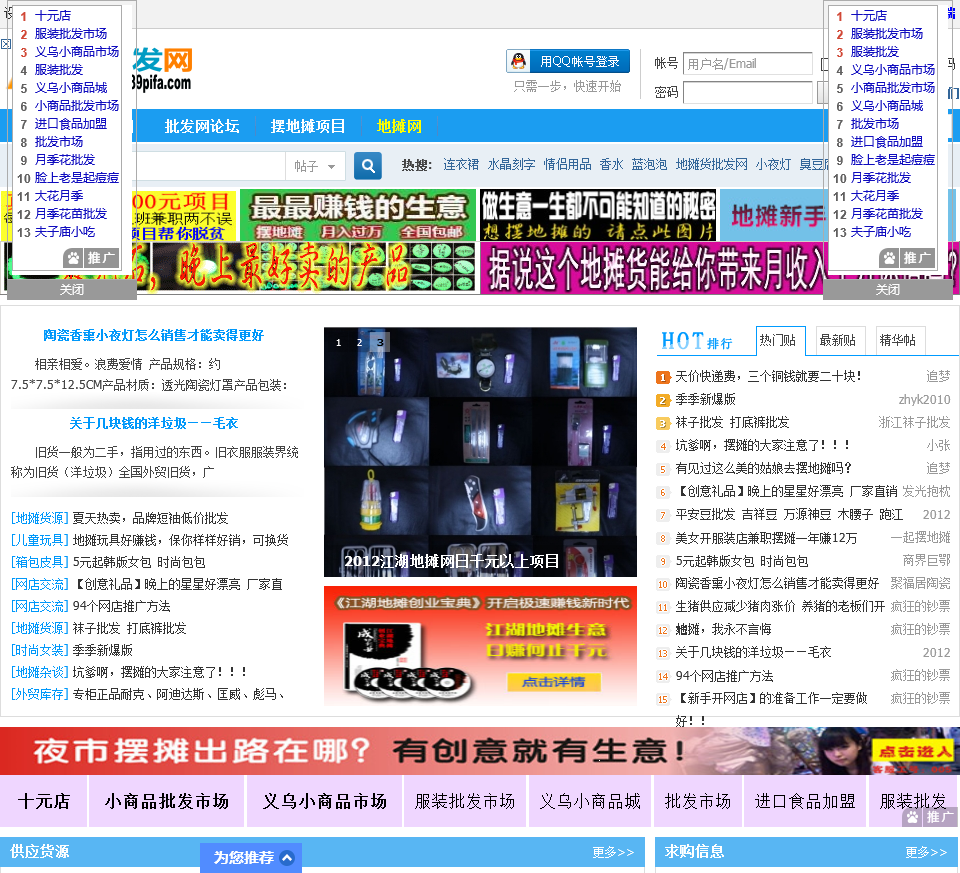Image resolution: width=960 pixels, height=873 pixels.
Task: Click the [箱包皮具] category tag
Action: (40, 562)
